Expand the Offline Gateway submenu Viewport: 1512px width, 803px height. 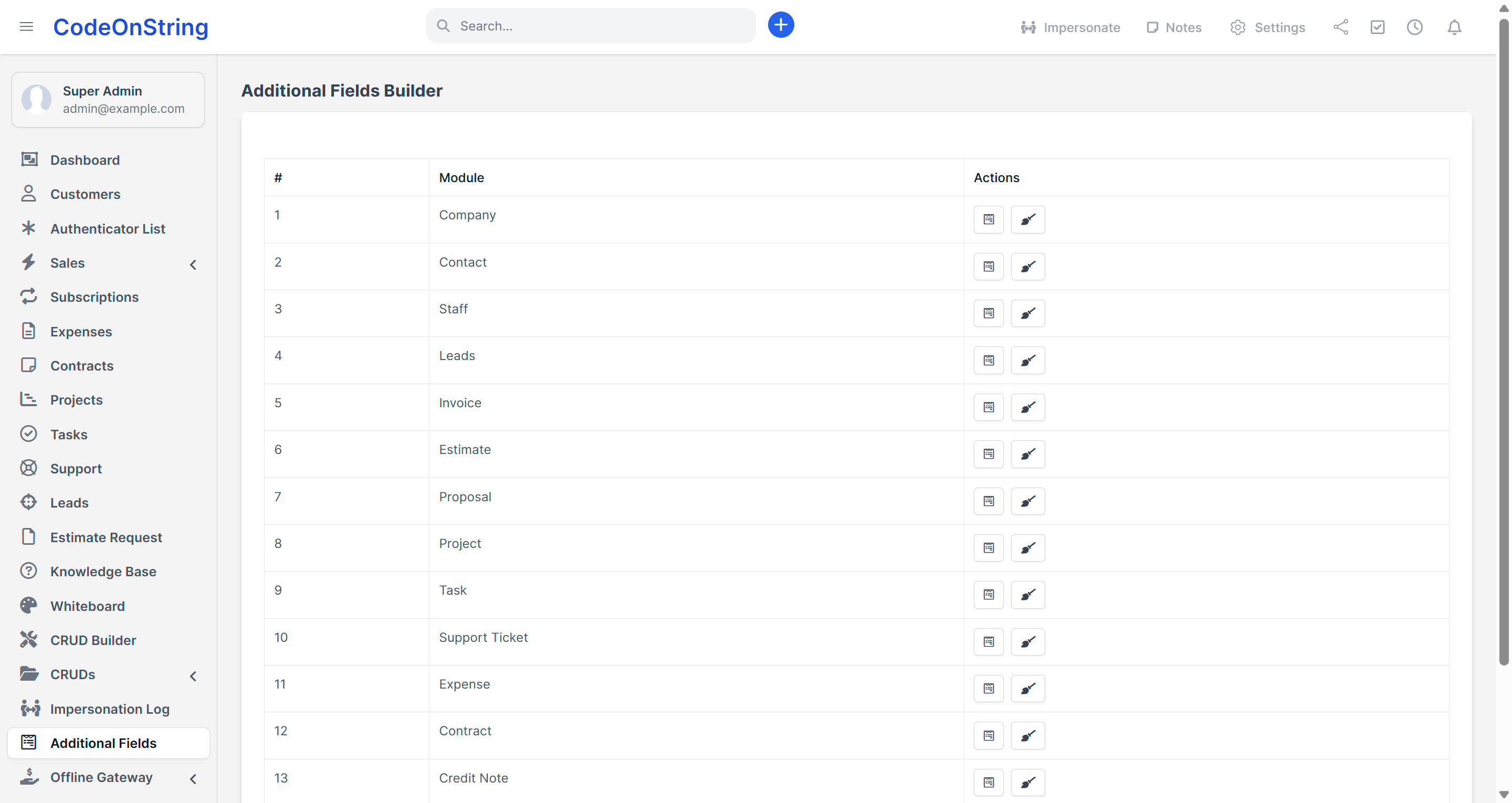coord(193,779)
